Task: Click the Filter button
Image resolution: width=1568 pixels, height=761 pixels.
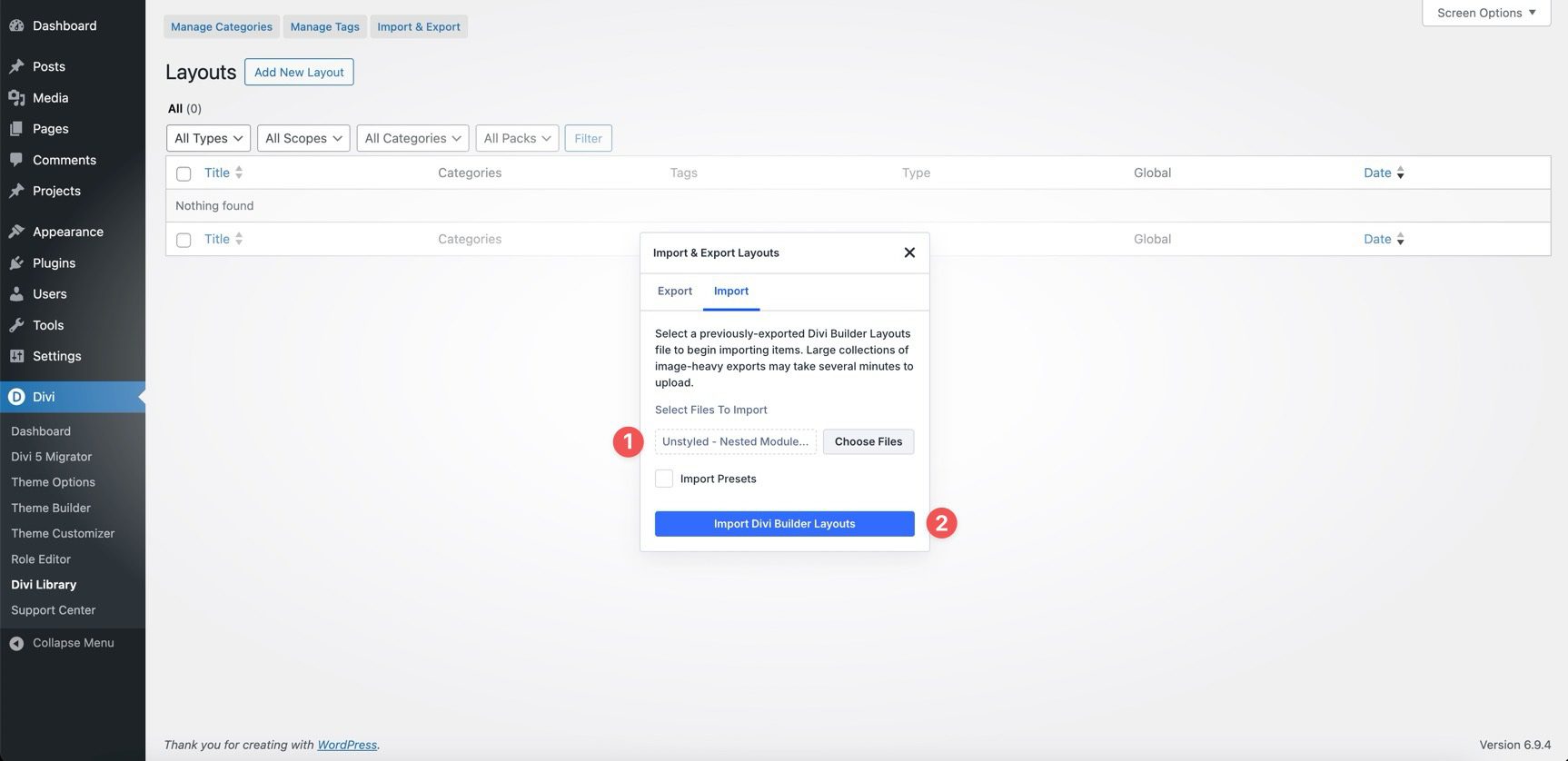Action: [x=588, y=138]
